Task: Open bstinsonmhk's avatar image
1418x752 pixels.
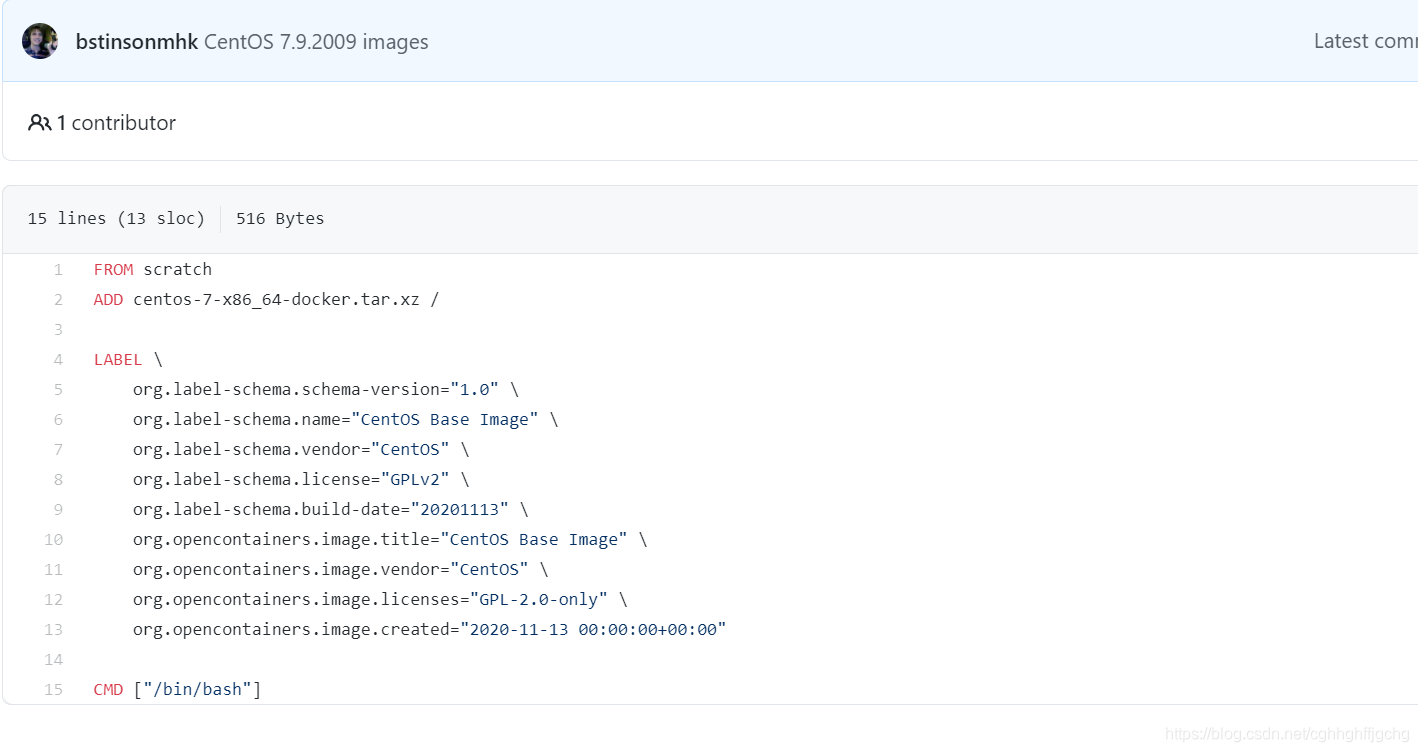Action: tap(40, 41)
